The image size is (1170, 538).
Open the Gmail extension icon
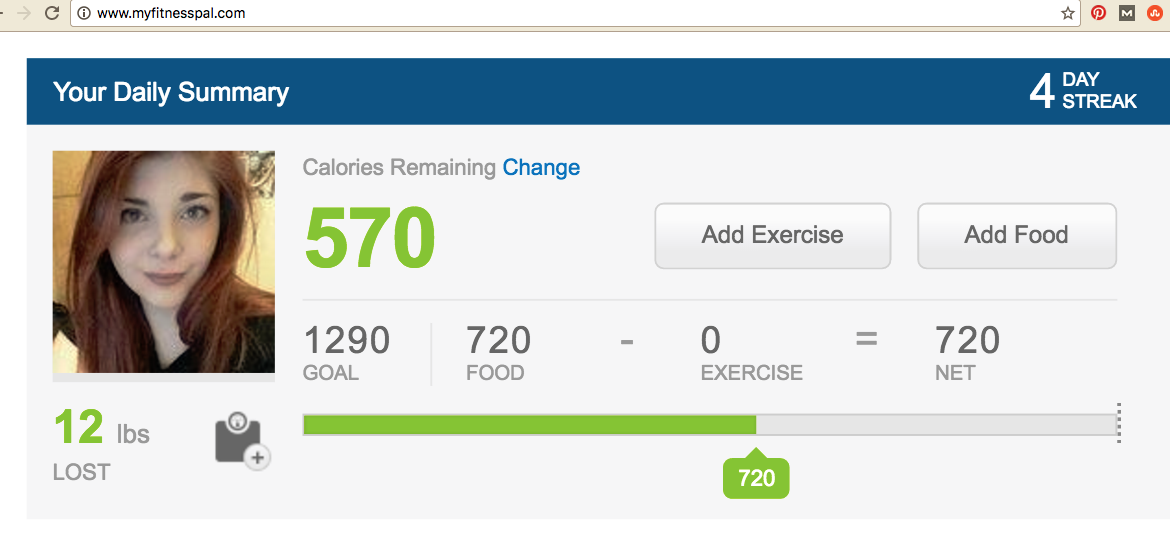coord(1127,14)
